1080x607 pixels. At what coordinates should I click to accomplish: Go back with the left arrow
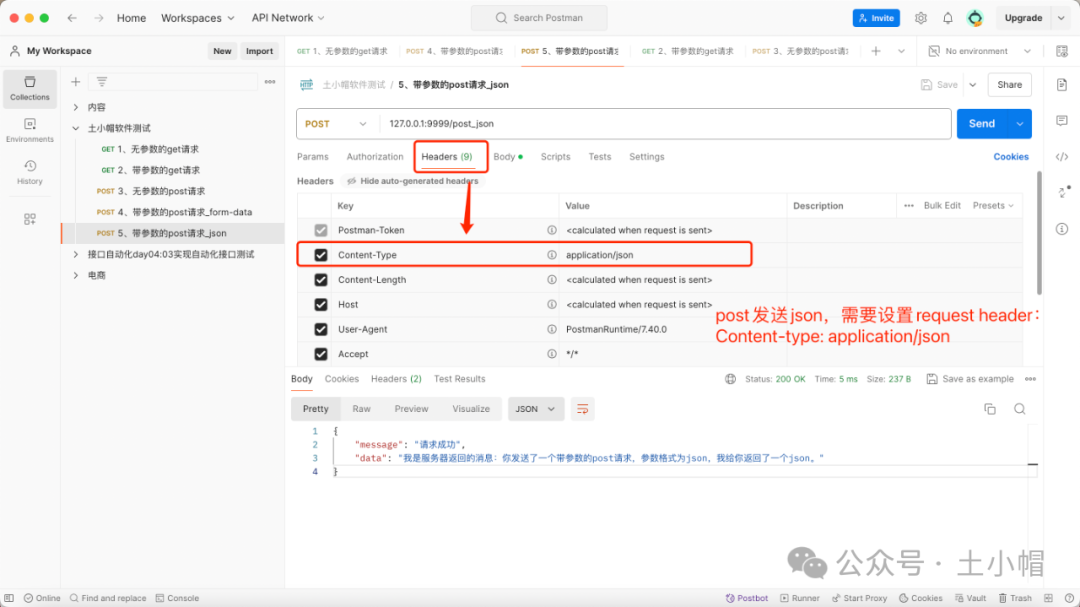tap(72, 18)
